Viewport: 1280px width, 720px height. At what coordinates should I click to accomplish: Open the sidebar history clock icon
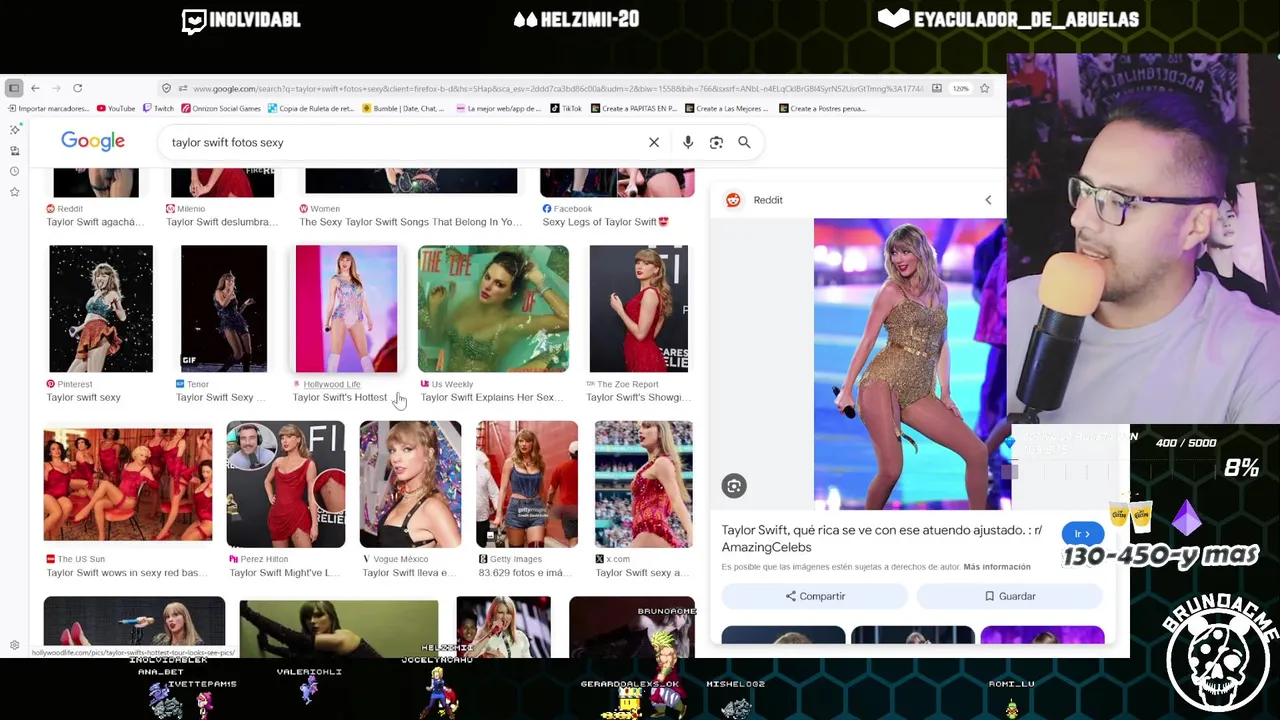(x=14, y=171)
